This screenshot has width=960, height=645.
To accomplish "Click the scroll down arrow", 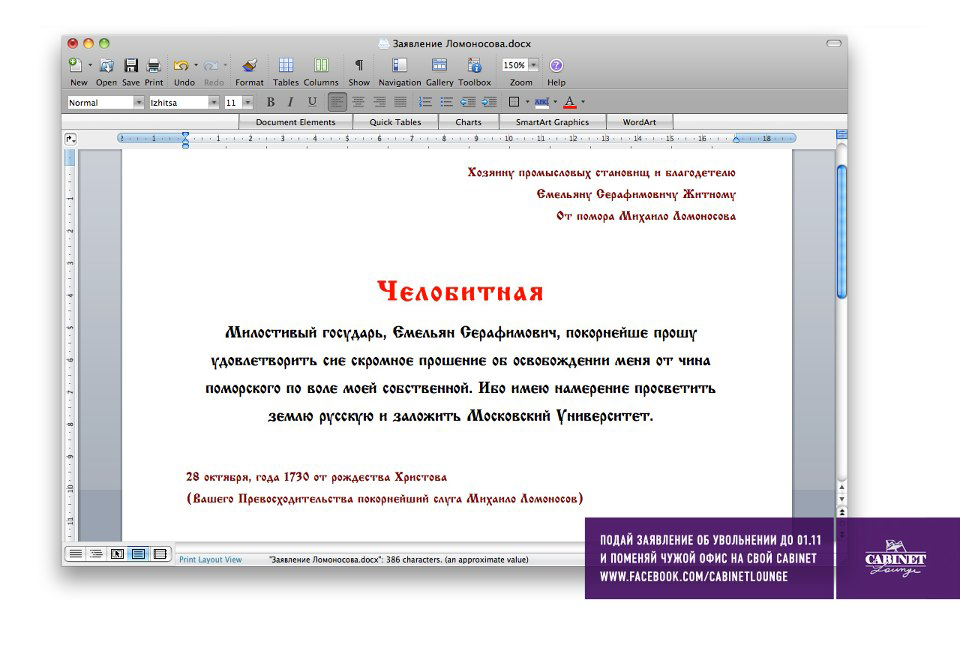I will 842,499.
